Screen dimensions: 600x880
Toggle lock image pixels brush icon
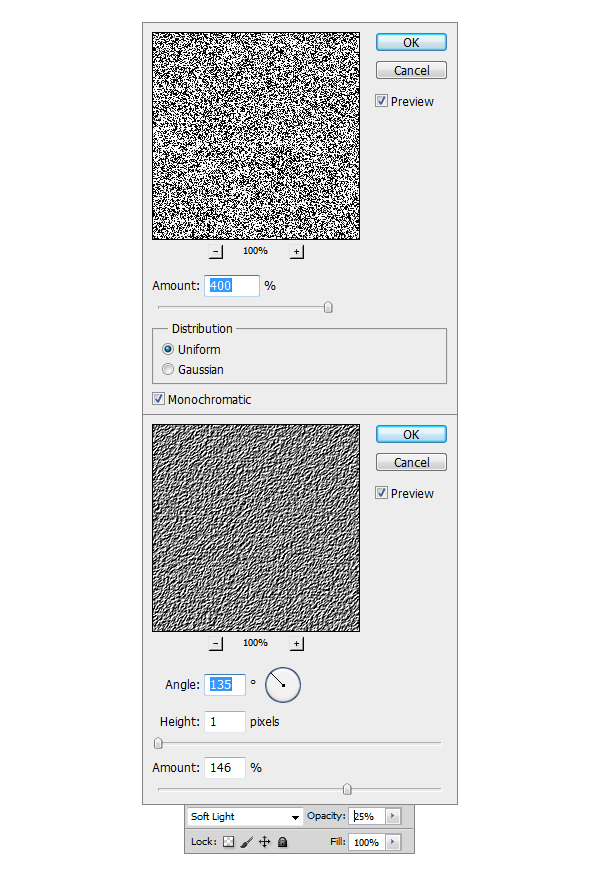pyautogui.click(x=246, y=842)
